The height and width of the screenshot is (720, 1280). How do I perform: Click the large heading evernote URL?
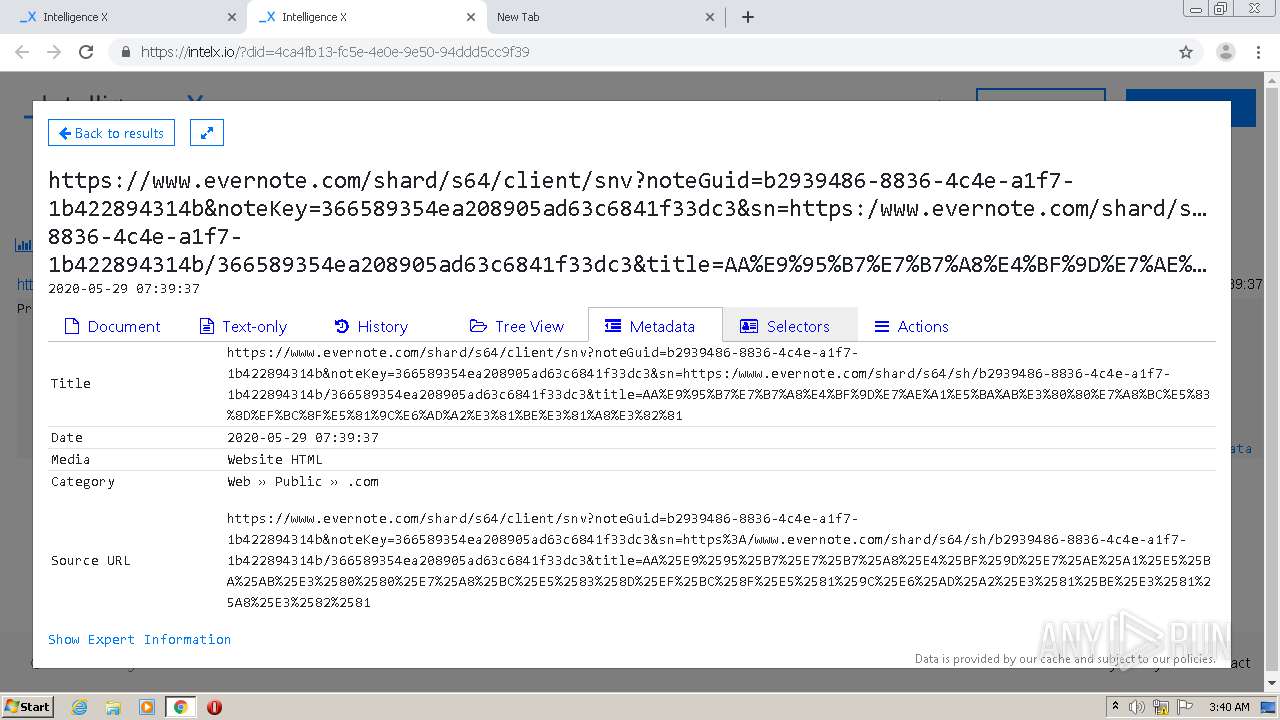(628, 222)
